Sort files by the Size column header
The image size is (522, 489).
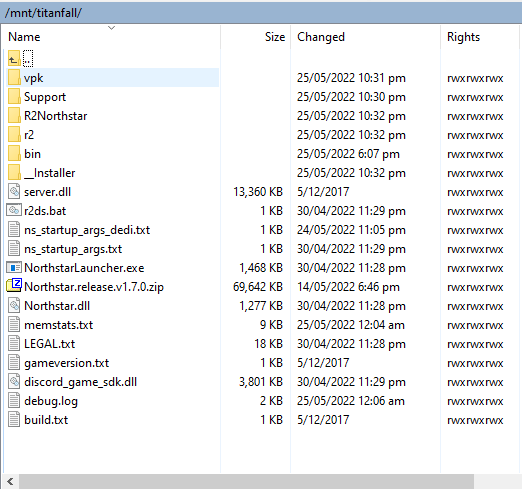256,37
